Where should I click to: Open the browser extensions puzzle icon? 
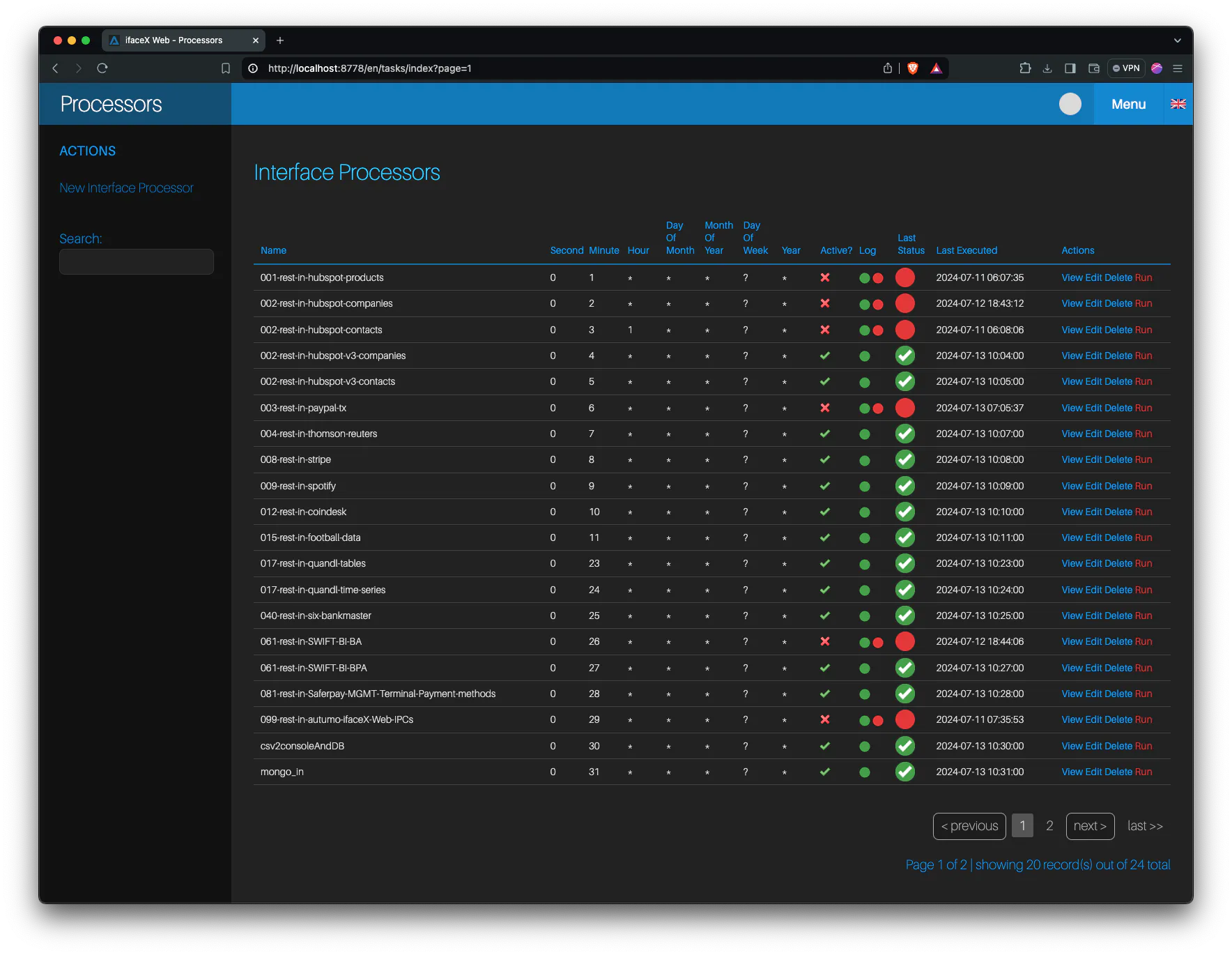pos(1025,68)
